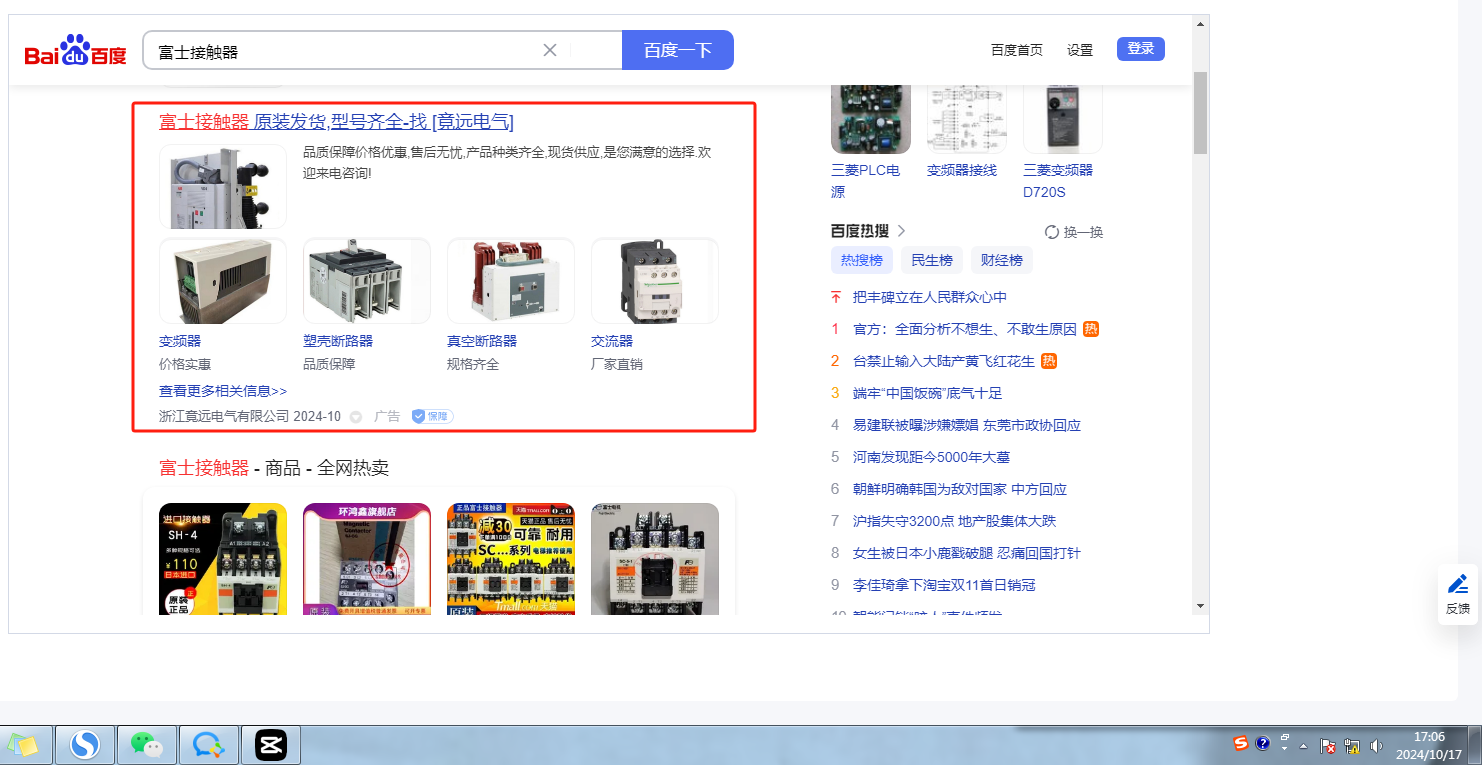The image size is (1482, 765).
Task: Click the 塑壳断路器 product thumbnail
Action: 367,281
